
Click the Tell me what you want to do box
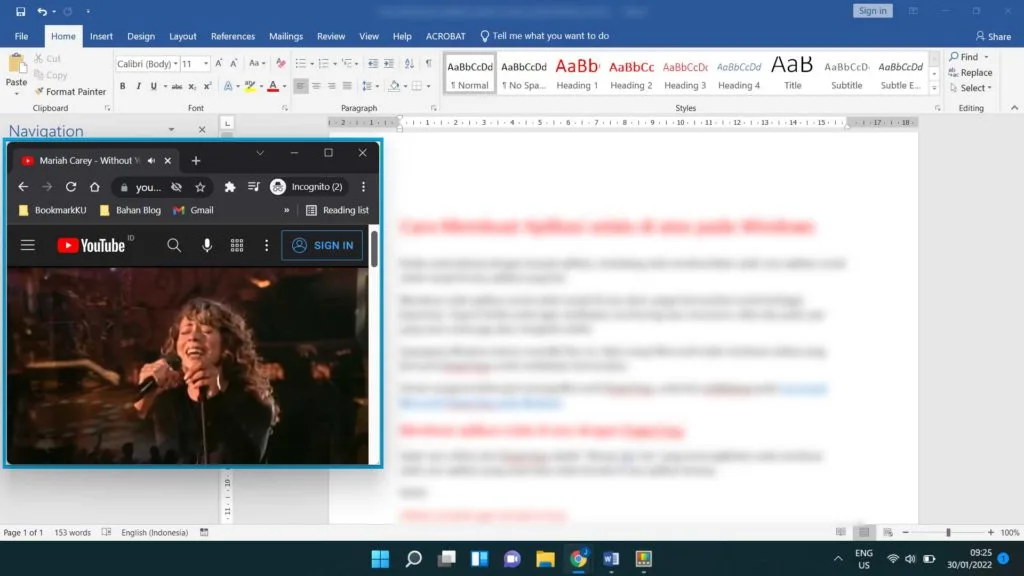tap(545, 36)
